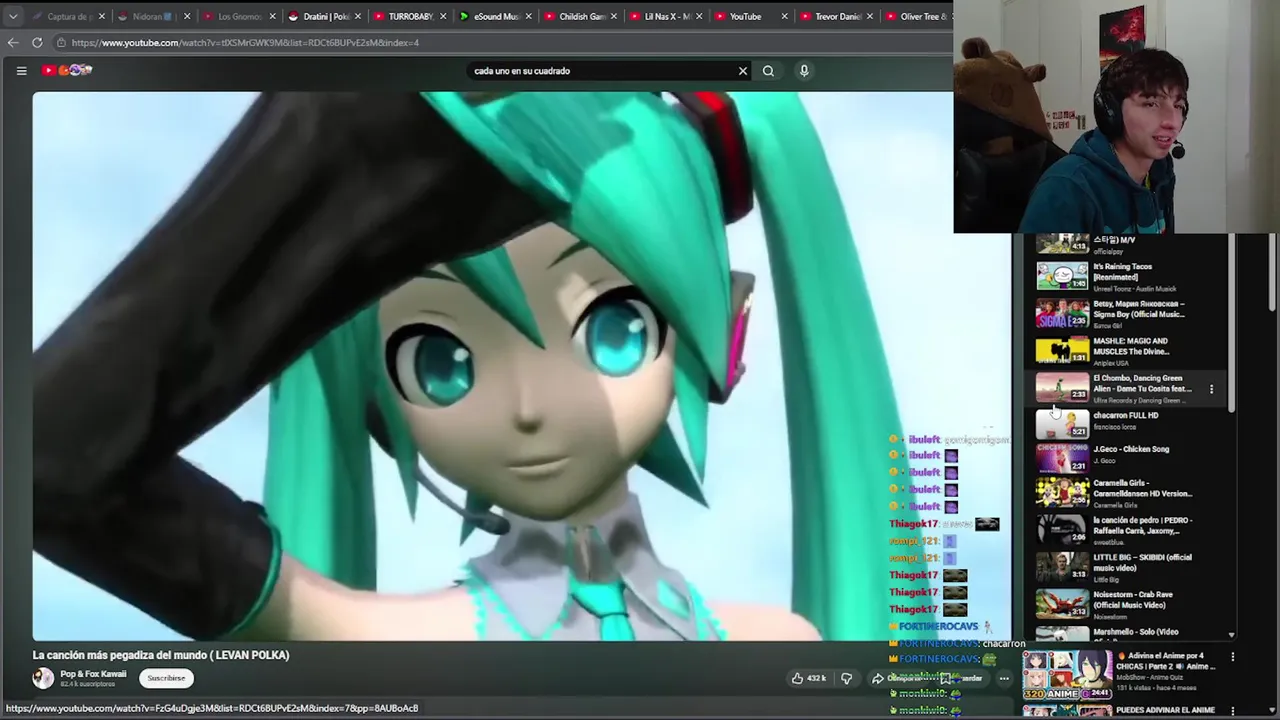The image size is (1280, 720).
Task: Reload the page with the refresh icon
Action: pos(37,43)
